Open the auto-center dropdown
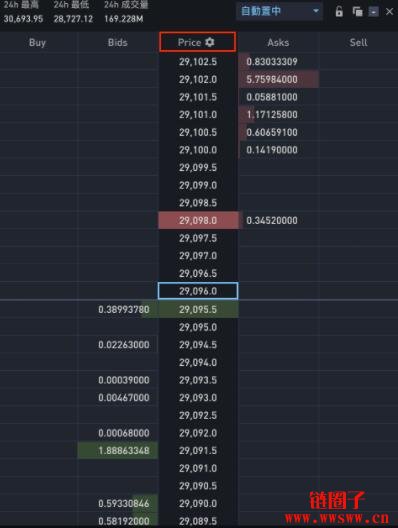Screen dimensions: 398x528 tap(279, 11)
